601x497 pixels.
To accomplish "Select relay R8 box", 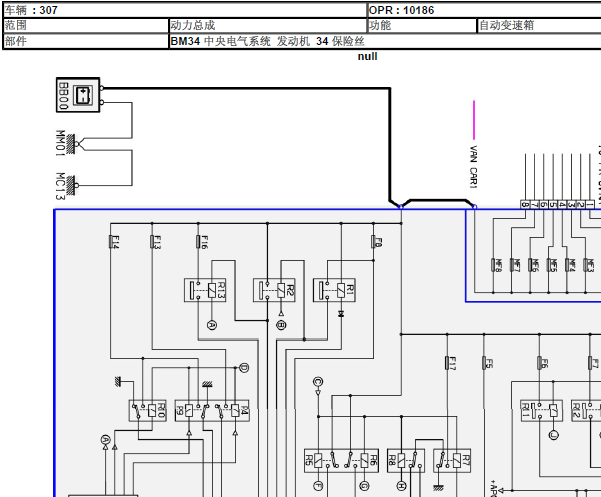I will pyautogui.click(x=406, y=461).
